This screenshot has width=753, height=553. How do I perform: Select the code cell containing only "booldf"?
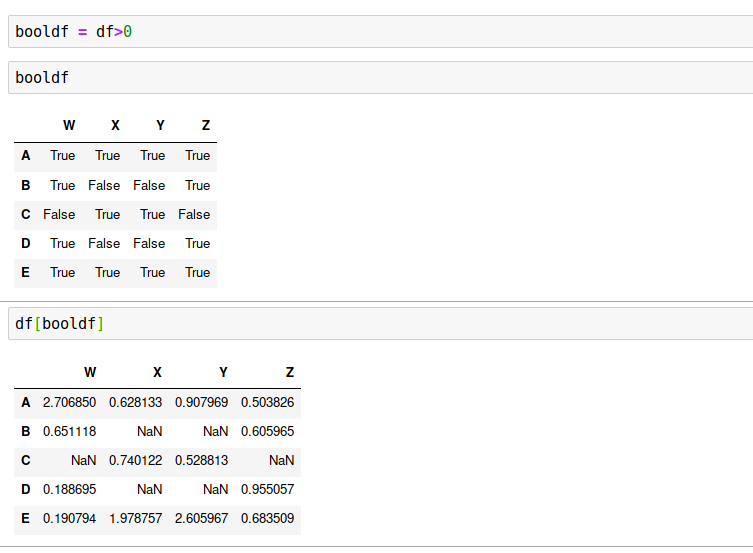[x=380, y=78]
